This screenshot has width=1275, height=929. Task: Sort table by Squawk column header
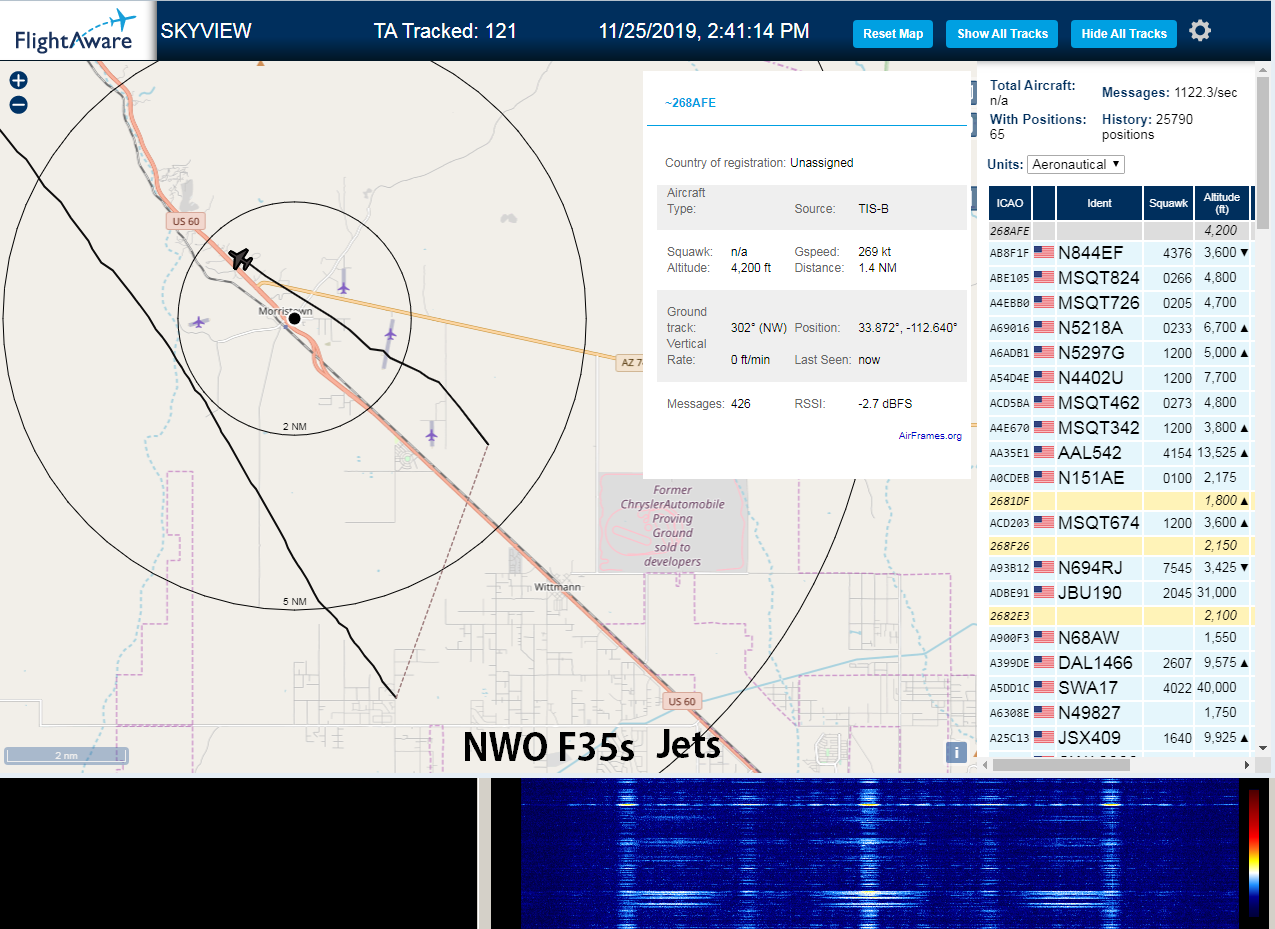pos(1169,203)
